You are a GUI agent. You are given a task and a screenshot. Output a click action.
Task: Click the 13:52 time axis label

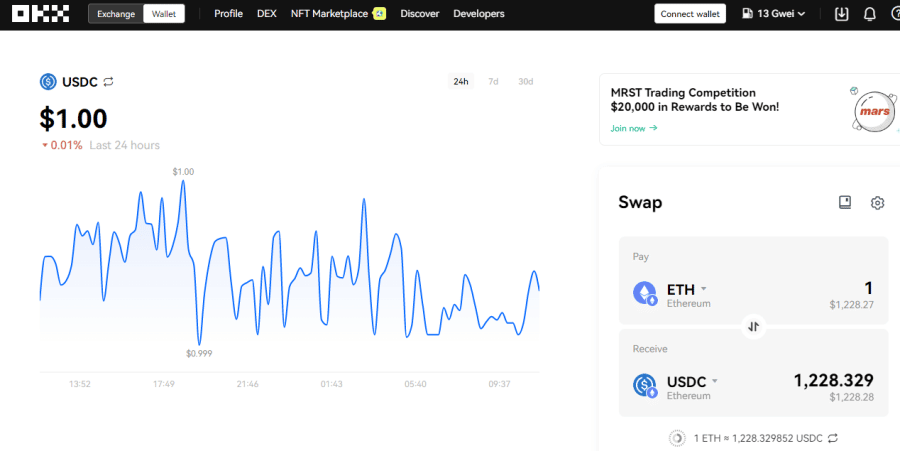point(80,384)
